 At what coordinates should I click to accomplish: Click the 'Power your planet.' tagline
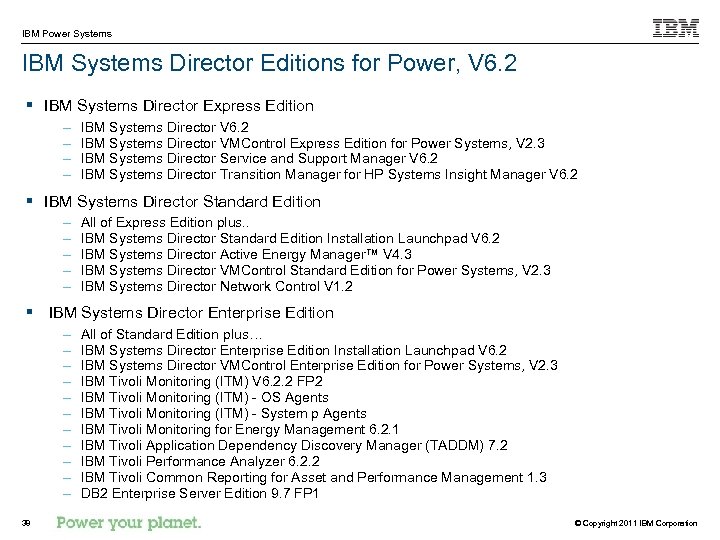pyautogui.click(x=129, y=523)
